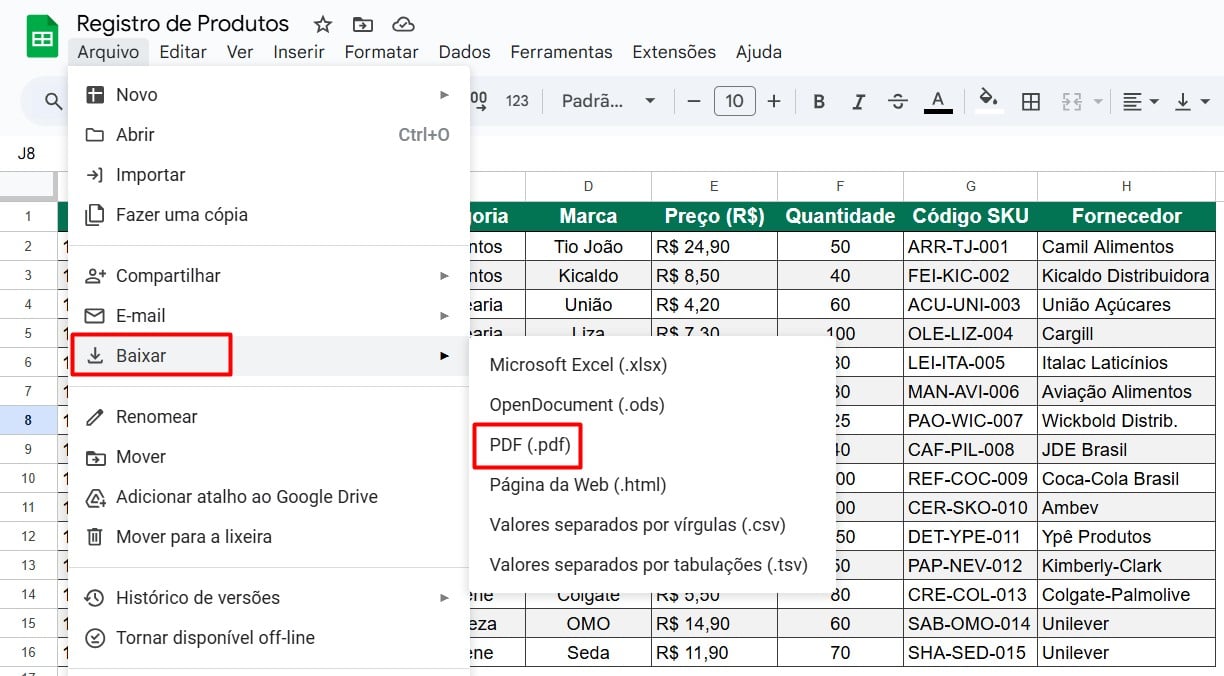Select Tornar disponível off-line
The height and width of the screenshot is (676, 1224).
pos(269,638)
